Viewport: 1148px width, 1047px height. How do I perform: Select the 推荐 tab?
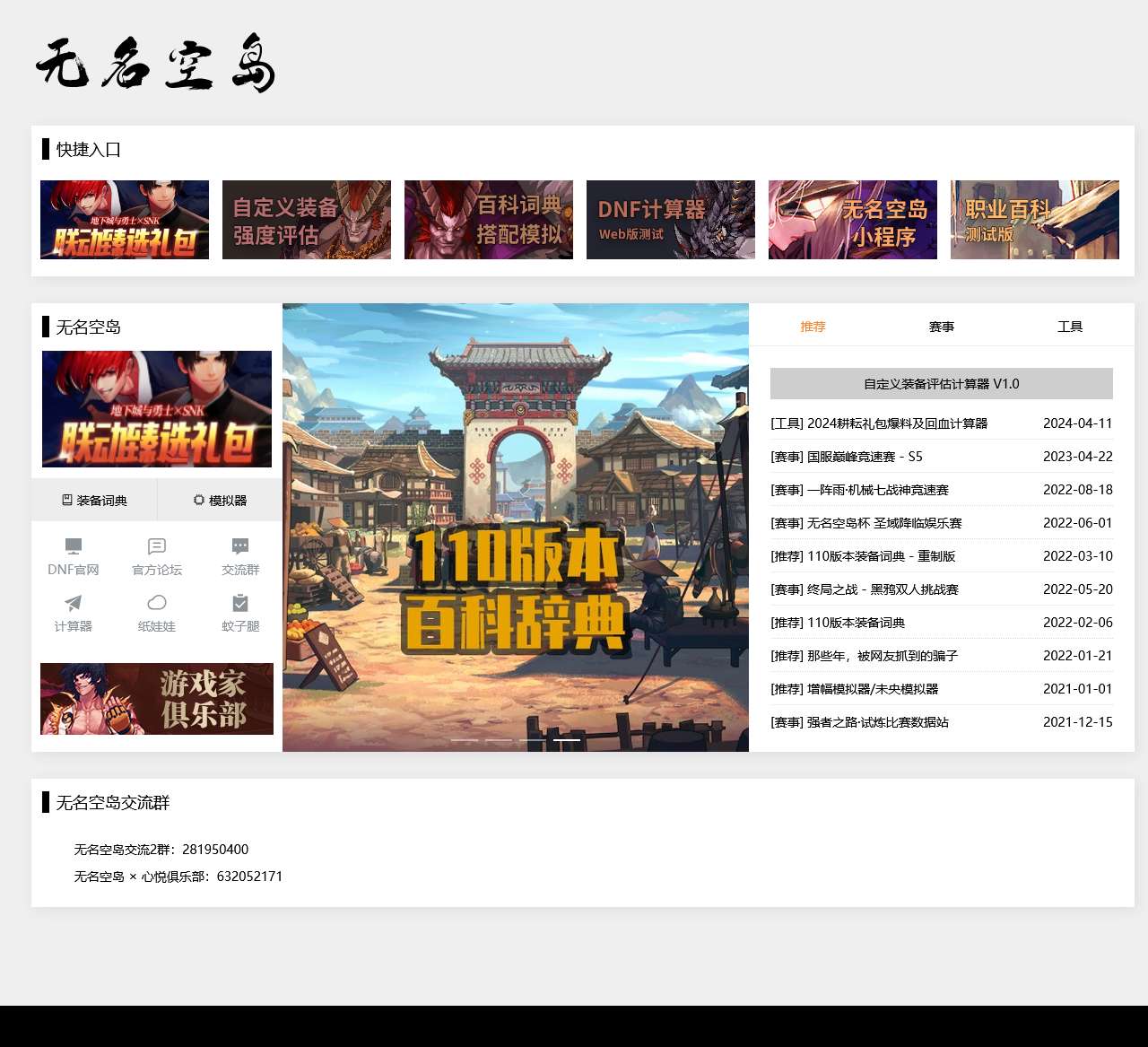[x=813, y=326]
